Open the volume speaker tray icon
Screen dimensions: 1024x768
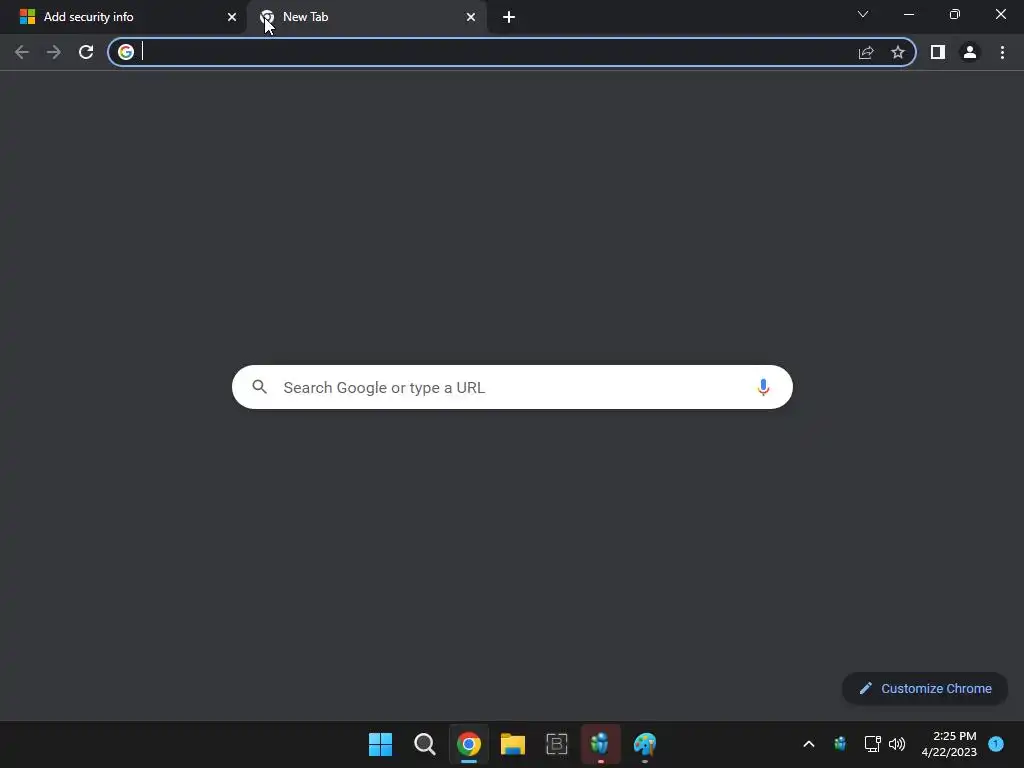point(897,744)
